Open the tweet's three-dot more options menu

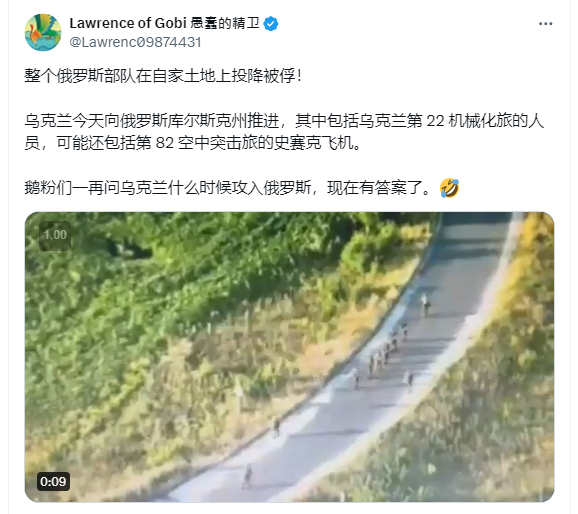(545, 24)
